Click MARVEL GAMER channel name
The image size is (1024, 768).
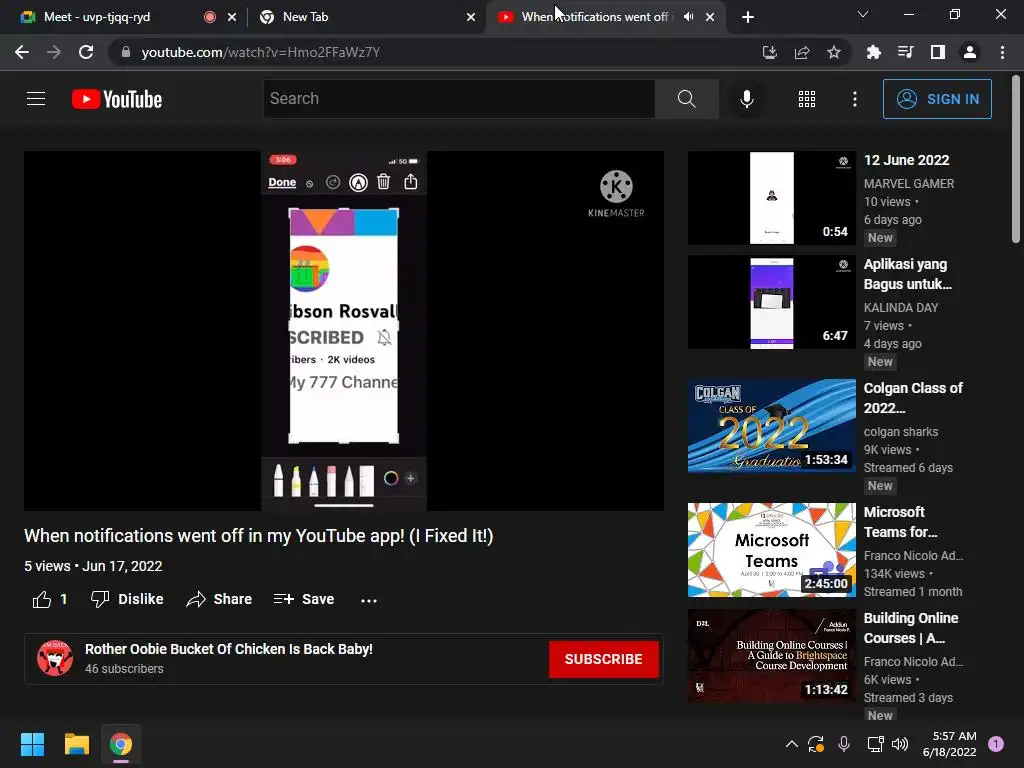(908, 184)
